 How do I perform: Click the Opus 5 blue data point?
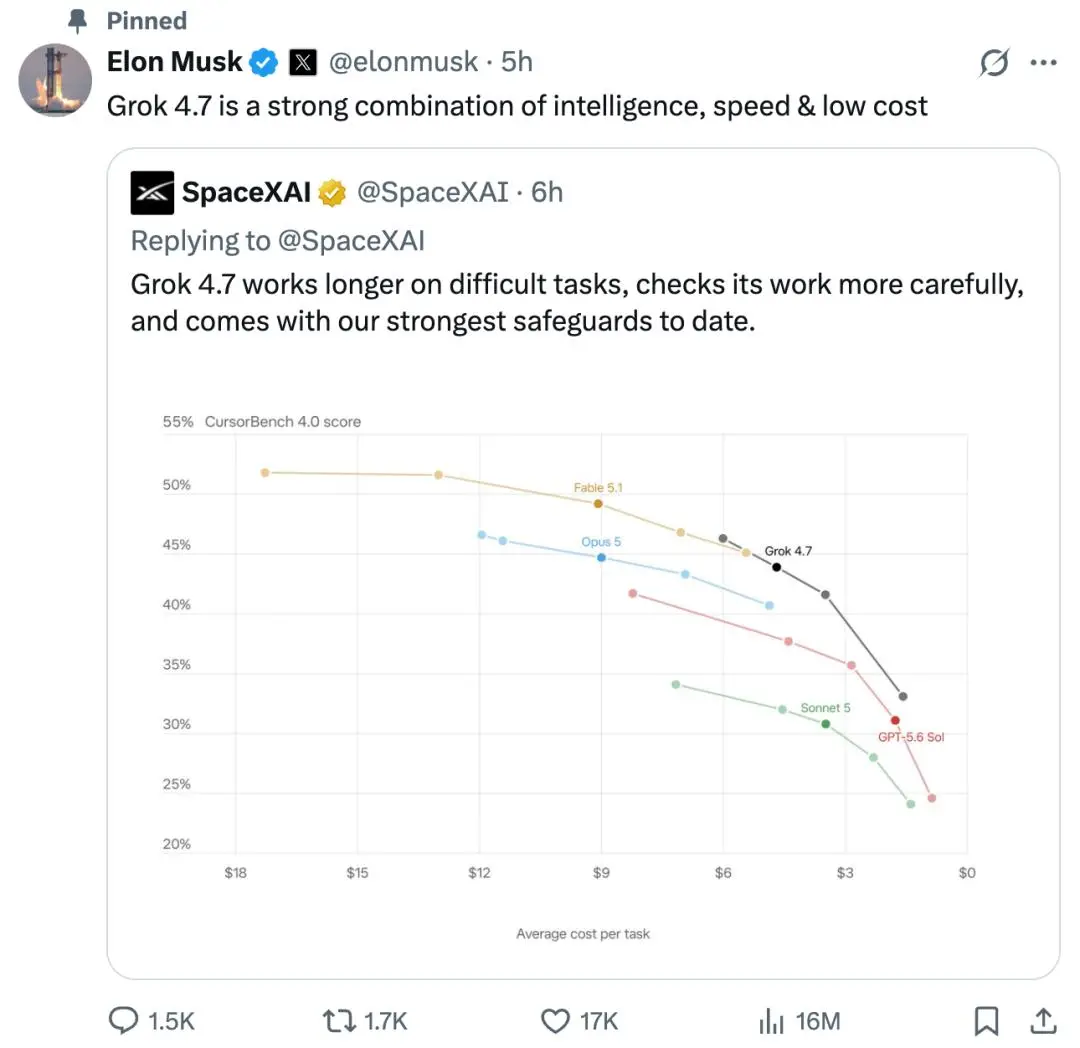coord(601,558)
